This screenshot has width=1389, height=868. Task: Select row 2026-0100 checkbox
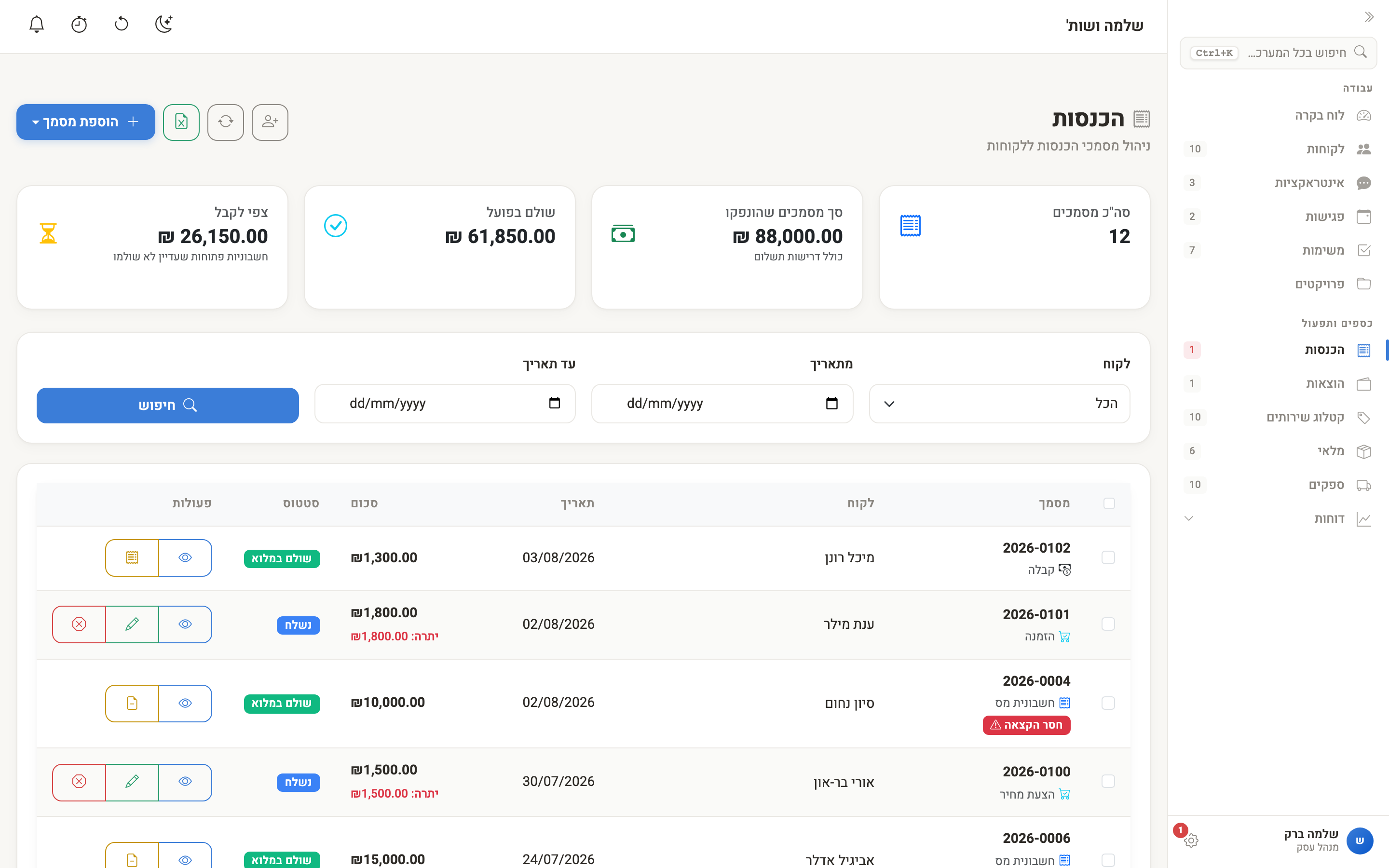coord(1108,781)
